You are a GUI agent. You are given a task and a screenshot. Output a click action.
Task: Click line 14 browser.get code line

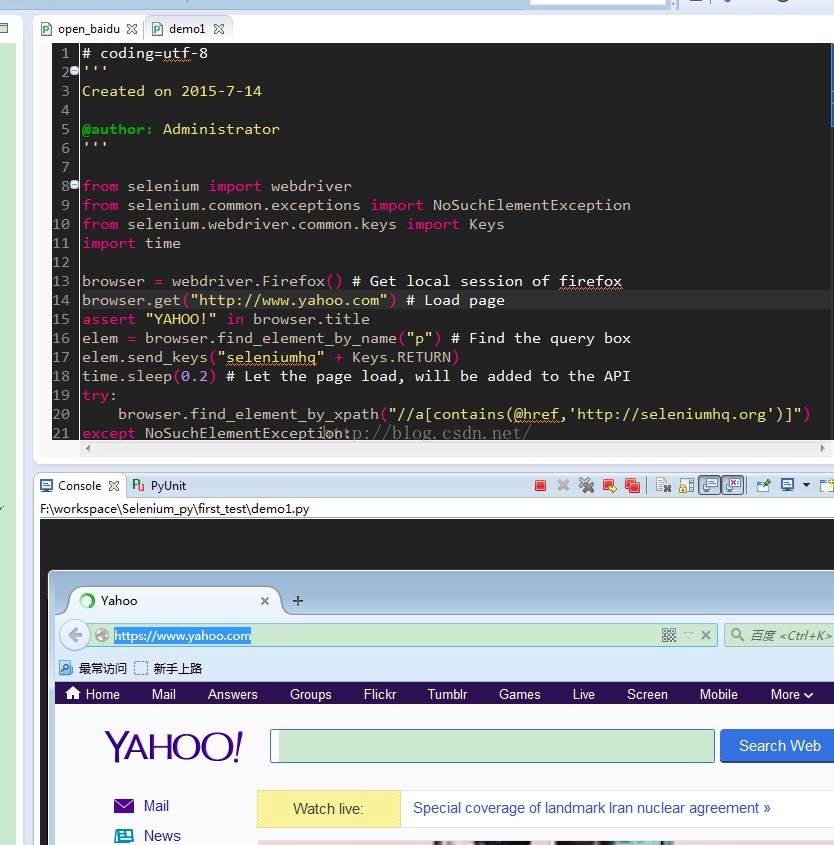(293, 300)
